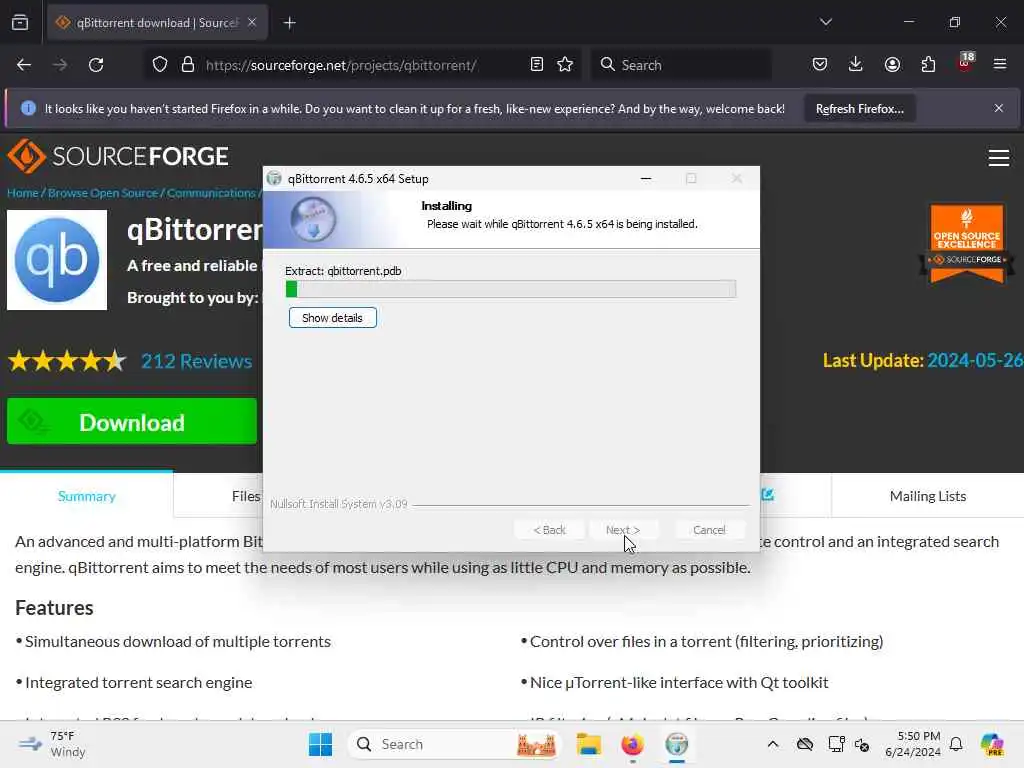
Task: Click the Firefox forward arrow
Action: (60, 65)
